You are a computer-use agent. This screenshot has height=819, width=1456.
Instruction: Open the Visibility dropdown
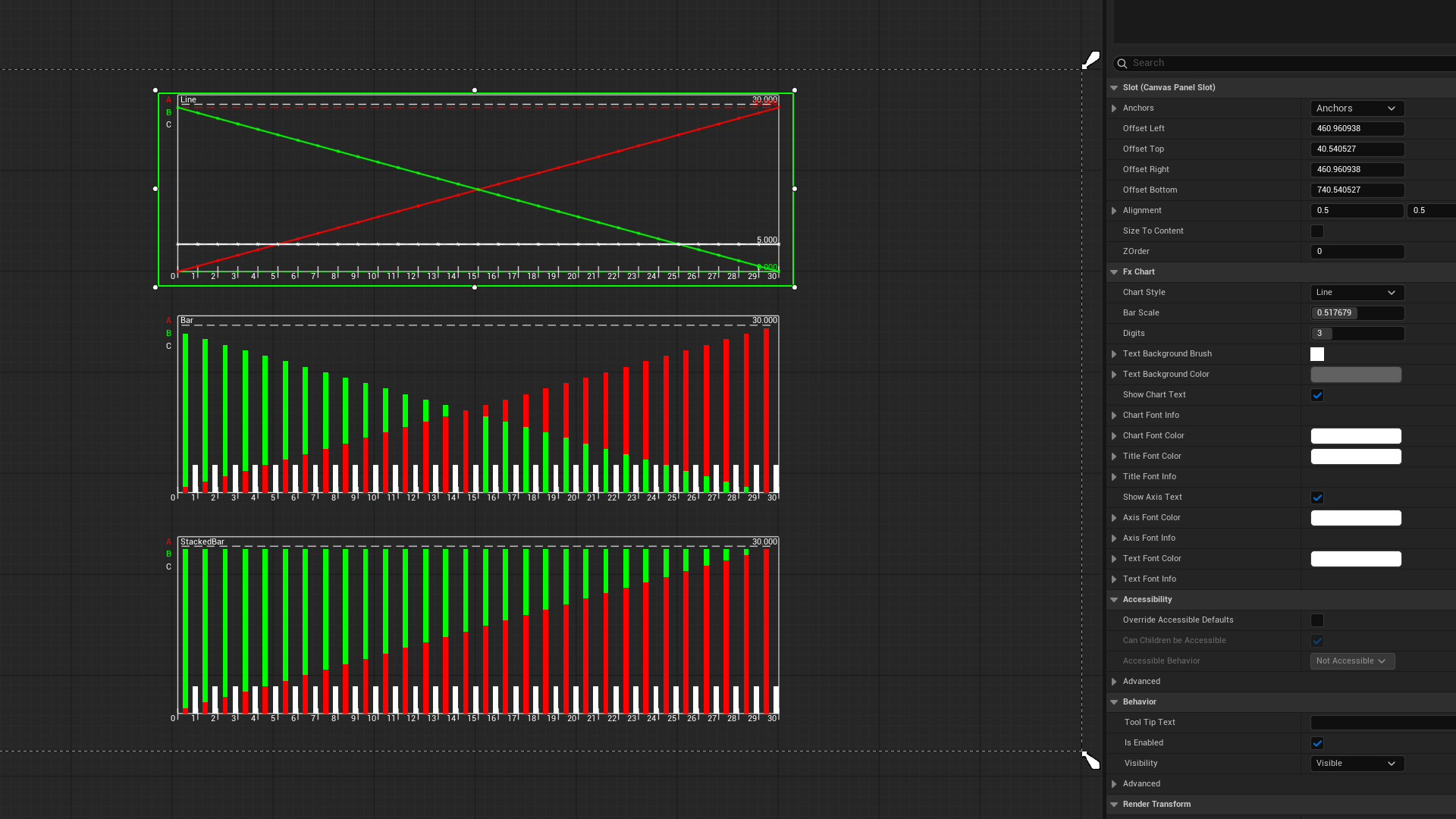pos(1357,764)
